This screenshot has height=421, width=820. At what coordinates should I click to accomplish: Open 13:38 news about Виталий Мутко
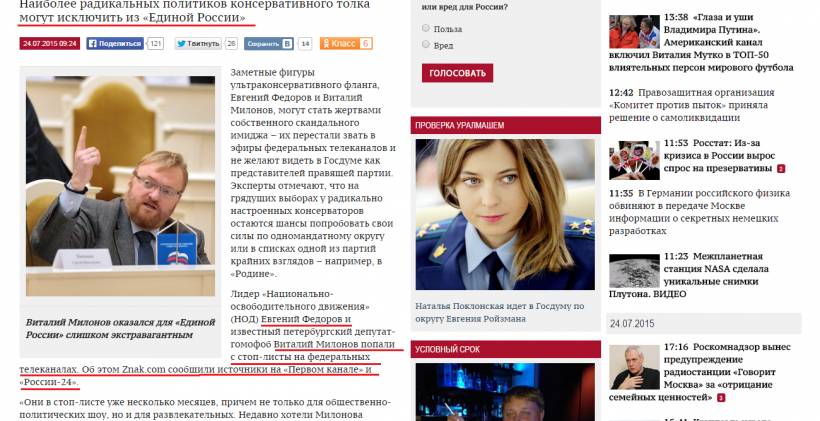[x=701, y=42]
